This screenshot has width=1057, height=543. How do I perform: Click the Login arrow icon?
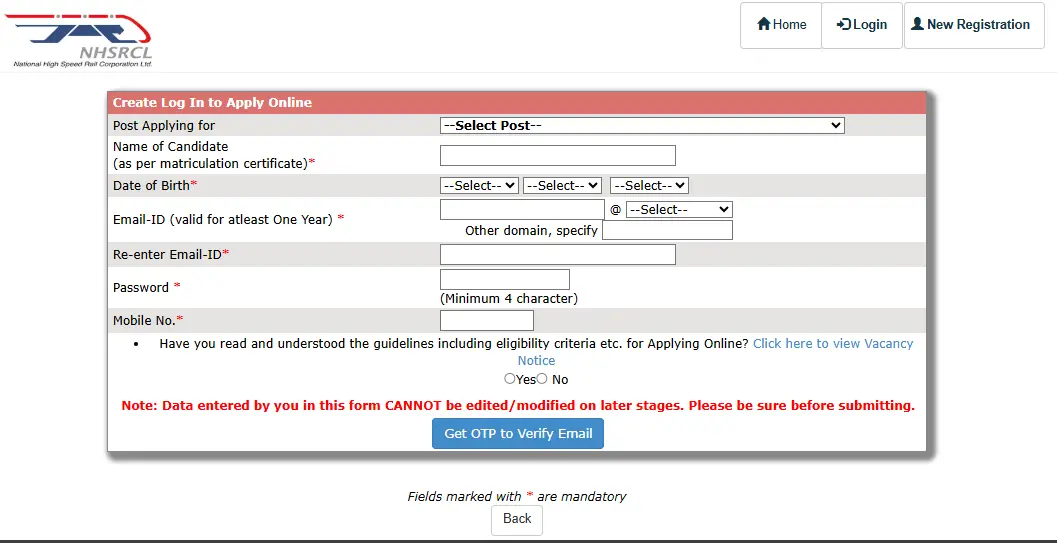pos(843,24)
